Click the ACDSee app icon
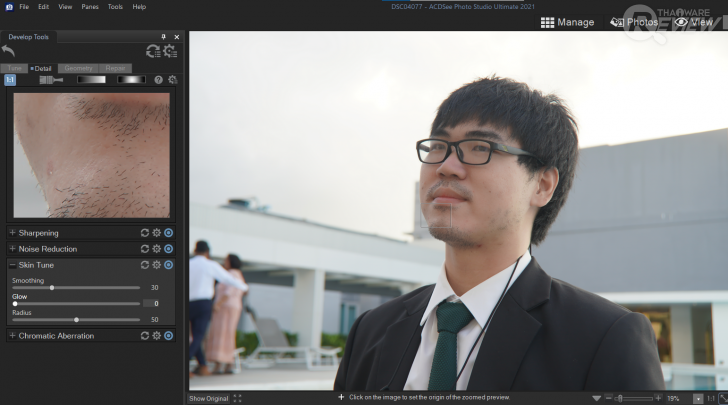 9,7
